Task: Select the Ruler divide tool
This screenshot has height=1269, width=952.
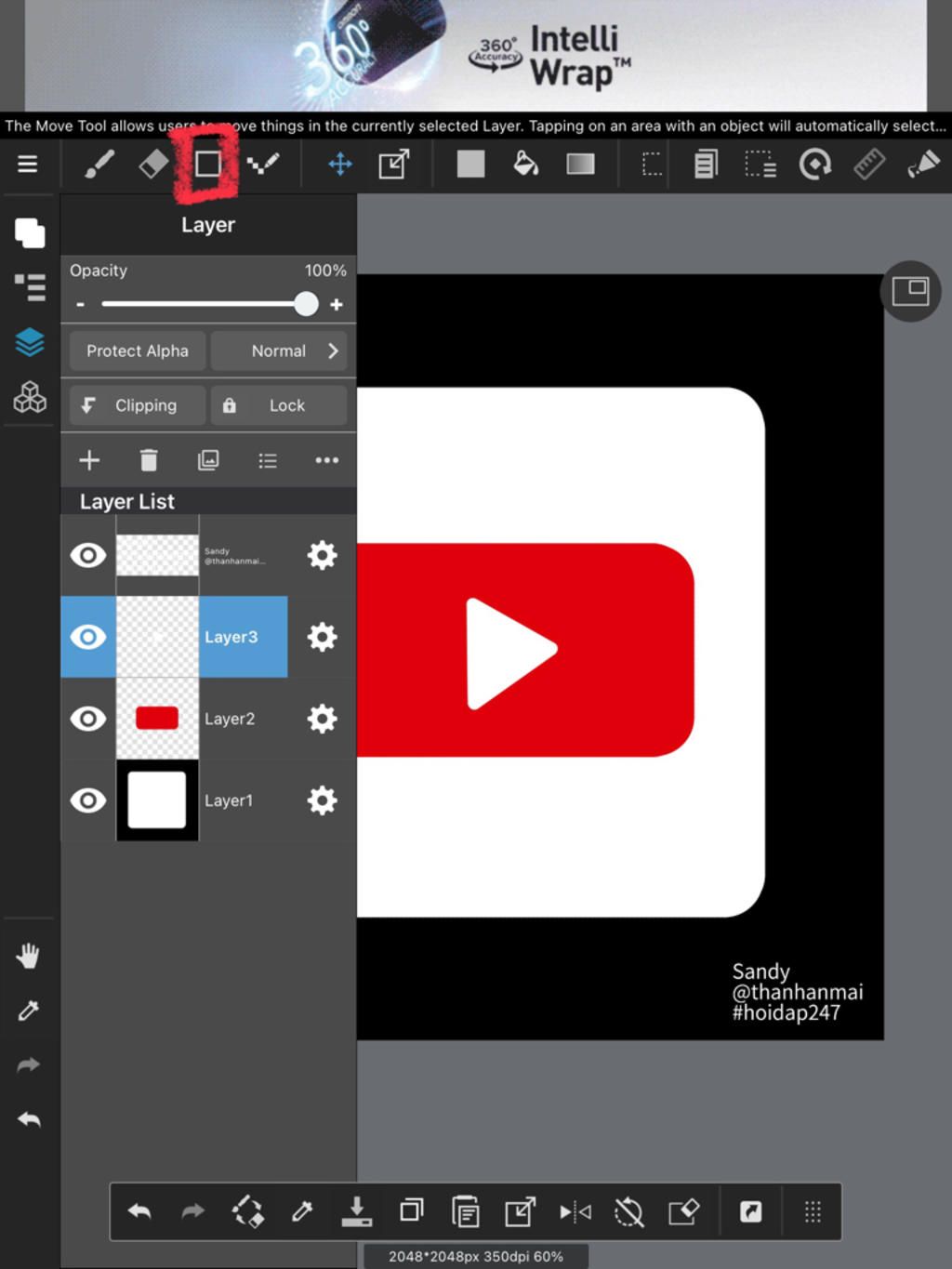Action: [x=869, y=165]
